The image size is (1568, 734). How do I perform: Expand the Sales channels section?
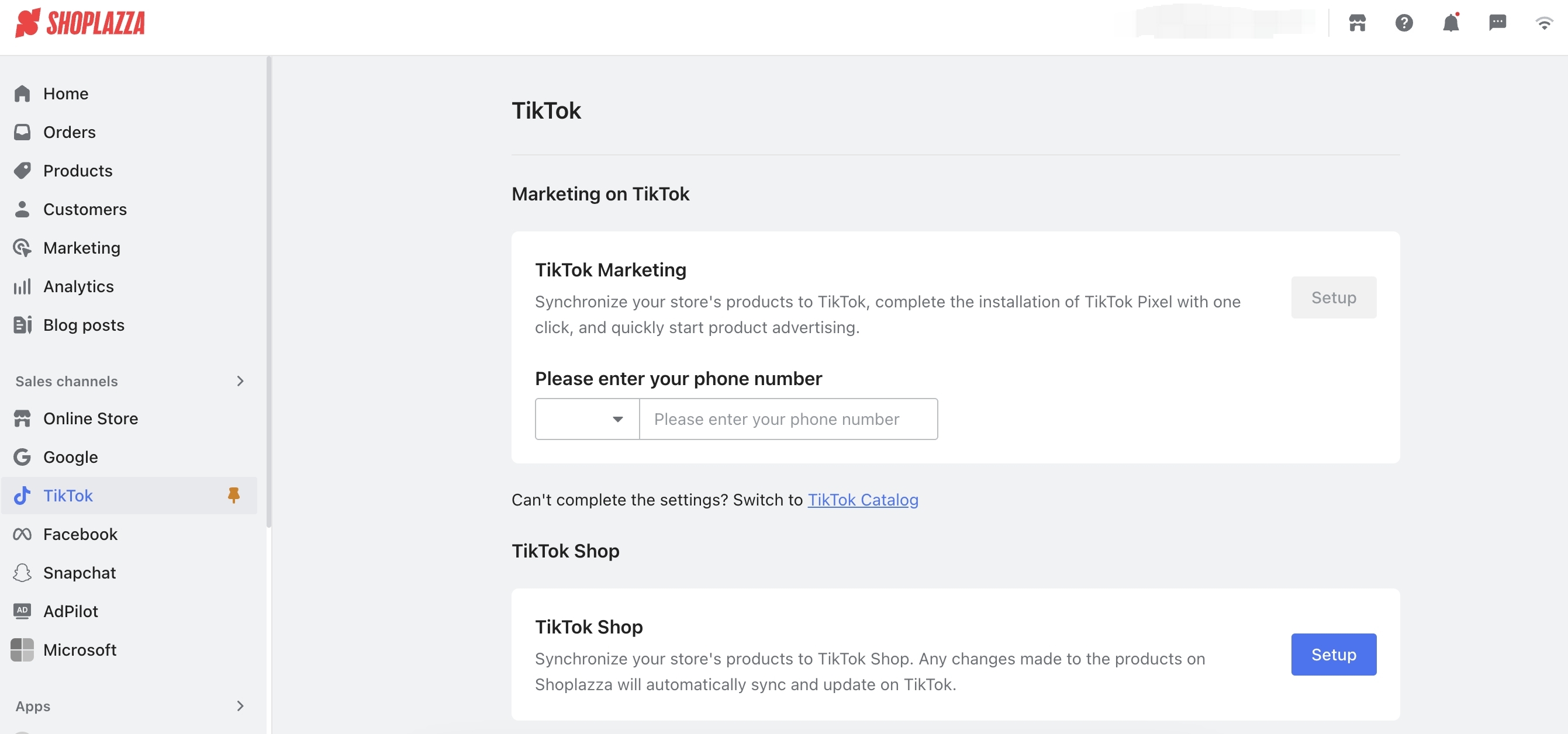[240, 381]
